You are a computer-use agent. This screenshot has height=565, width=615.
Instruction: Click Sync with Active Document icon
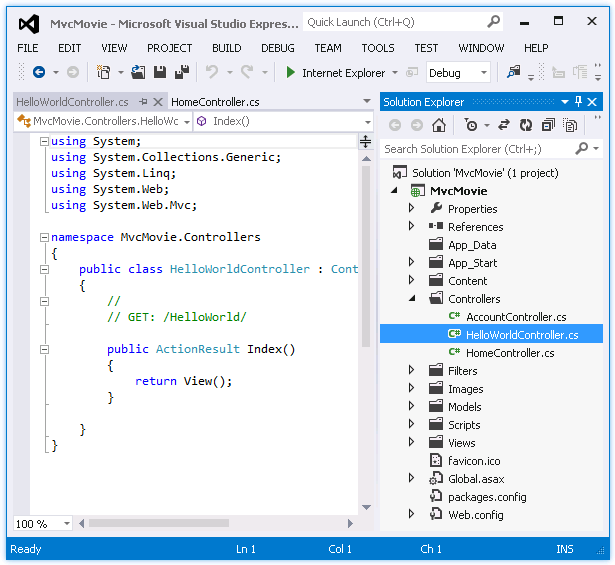pyautogui.click(x=503, y=125)
